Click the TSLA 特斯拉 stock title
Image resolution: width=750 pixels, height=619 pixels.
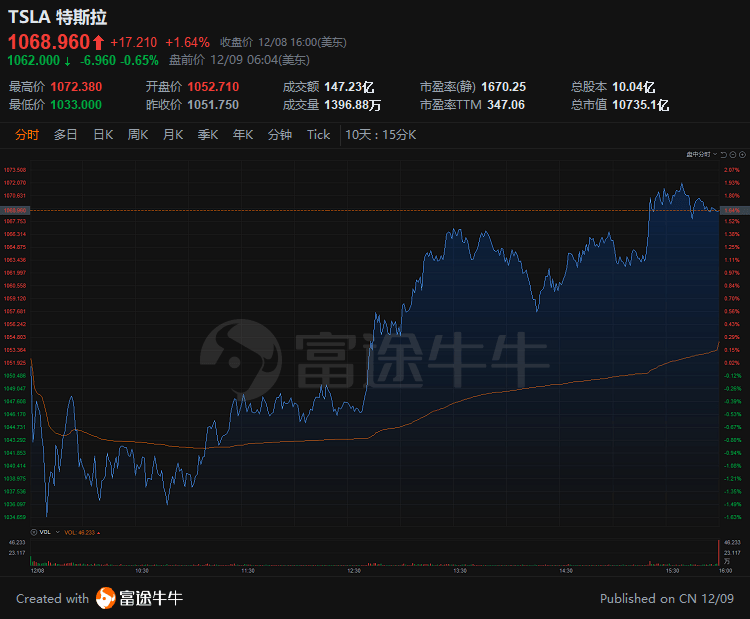[57, 17]
